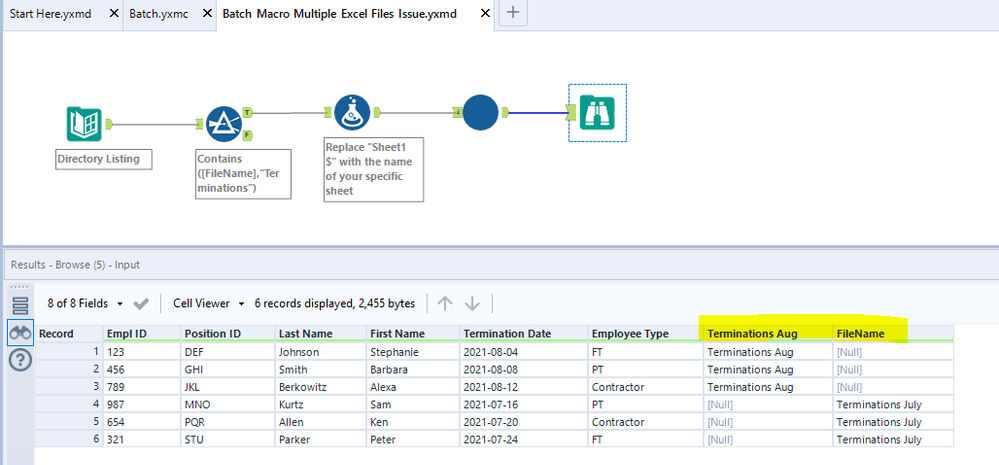The image size is (999, 465).
Task: Switch to the Batch.yxmc tab
Action: tap(159, 13)
